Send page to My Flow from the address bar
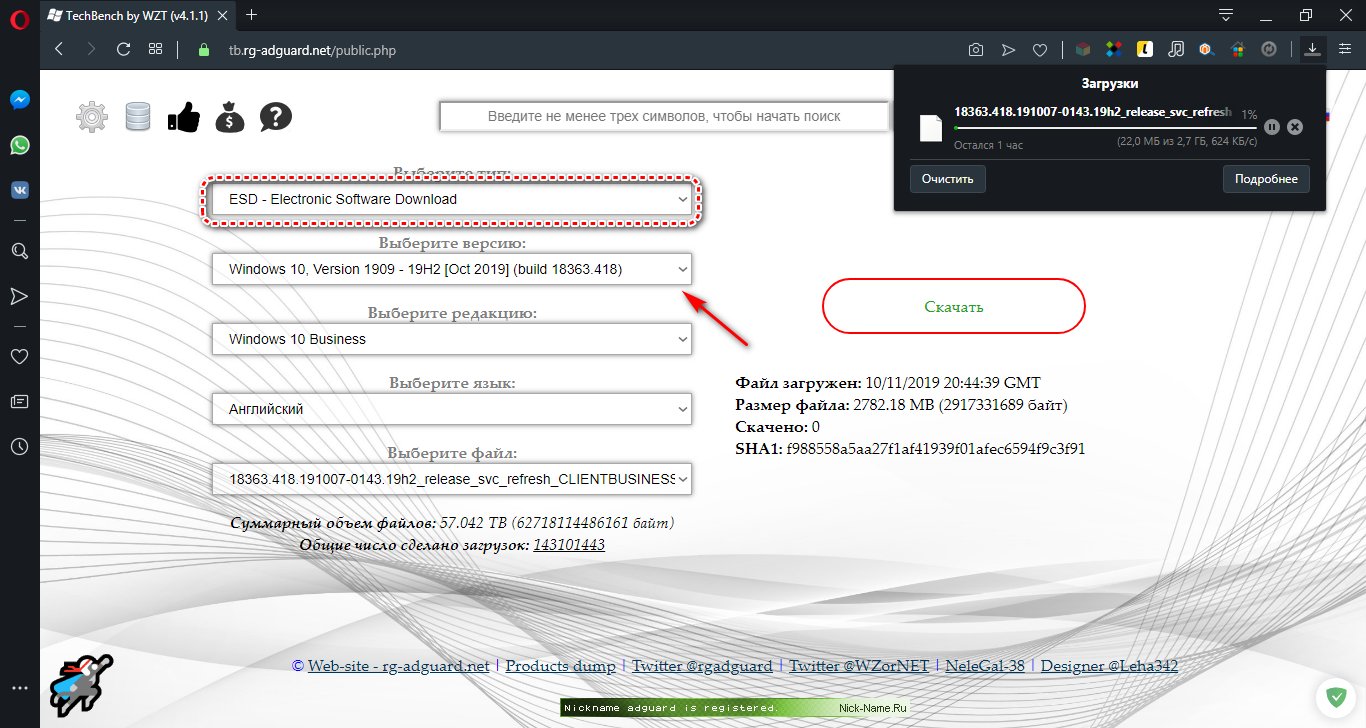The height and width of the screenshot is (728, 1366). 1008,49
